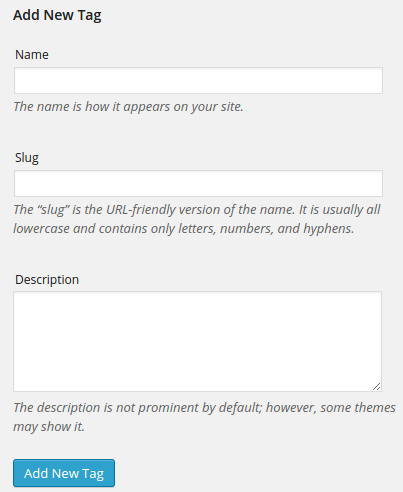Click the Name field label
Viewport: 403px width, 492px height.
pyautogui.click(x=32, y=55)
